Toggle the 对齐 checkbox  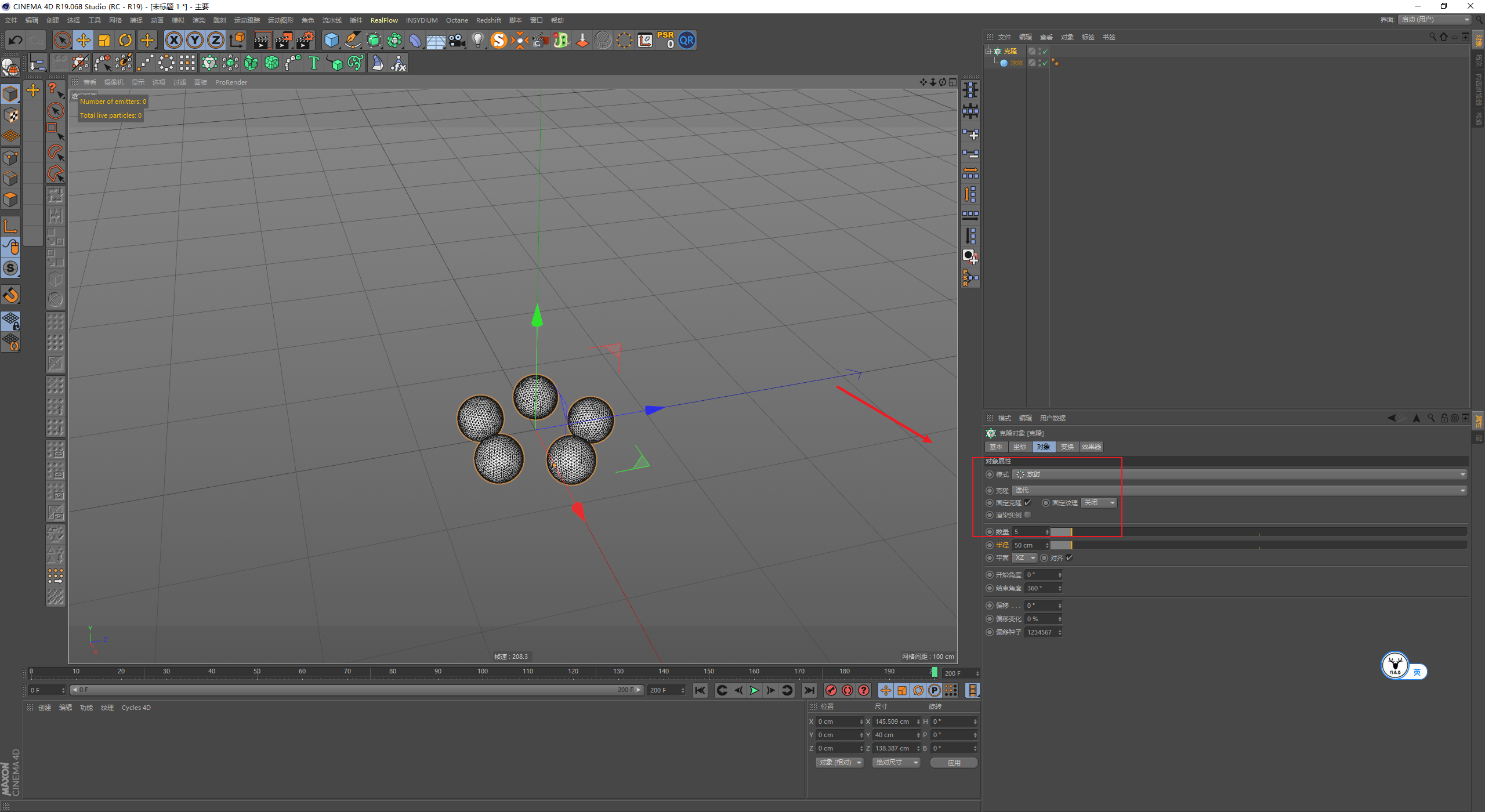[x=1069, y=558]
